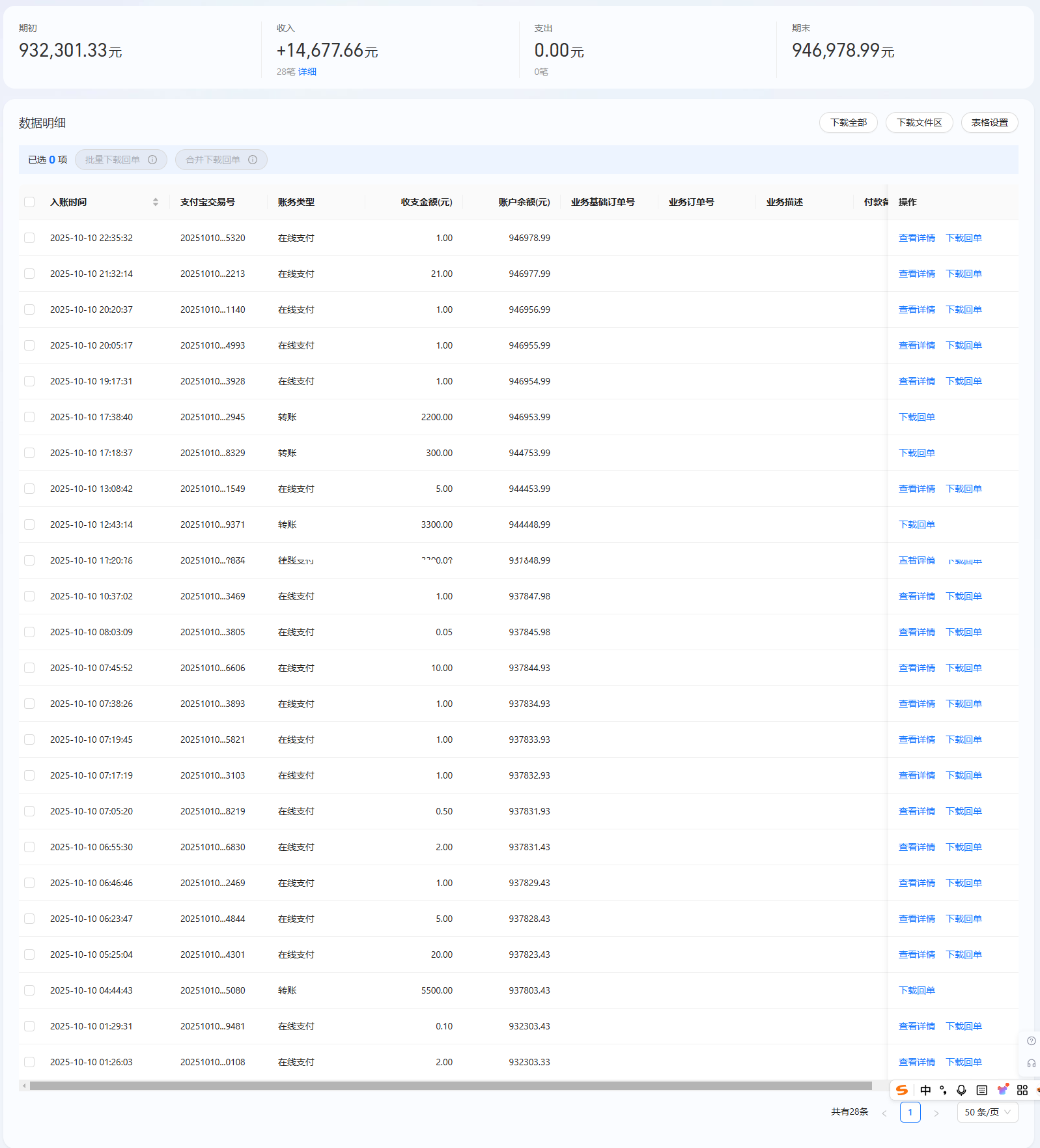Click the 下载全部 button

coord(848,122)
